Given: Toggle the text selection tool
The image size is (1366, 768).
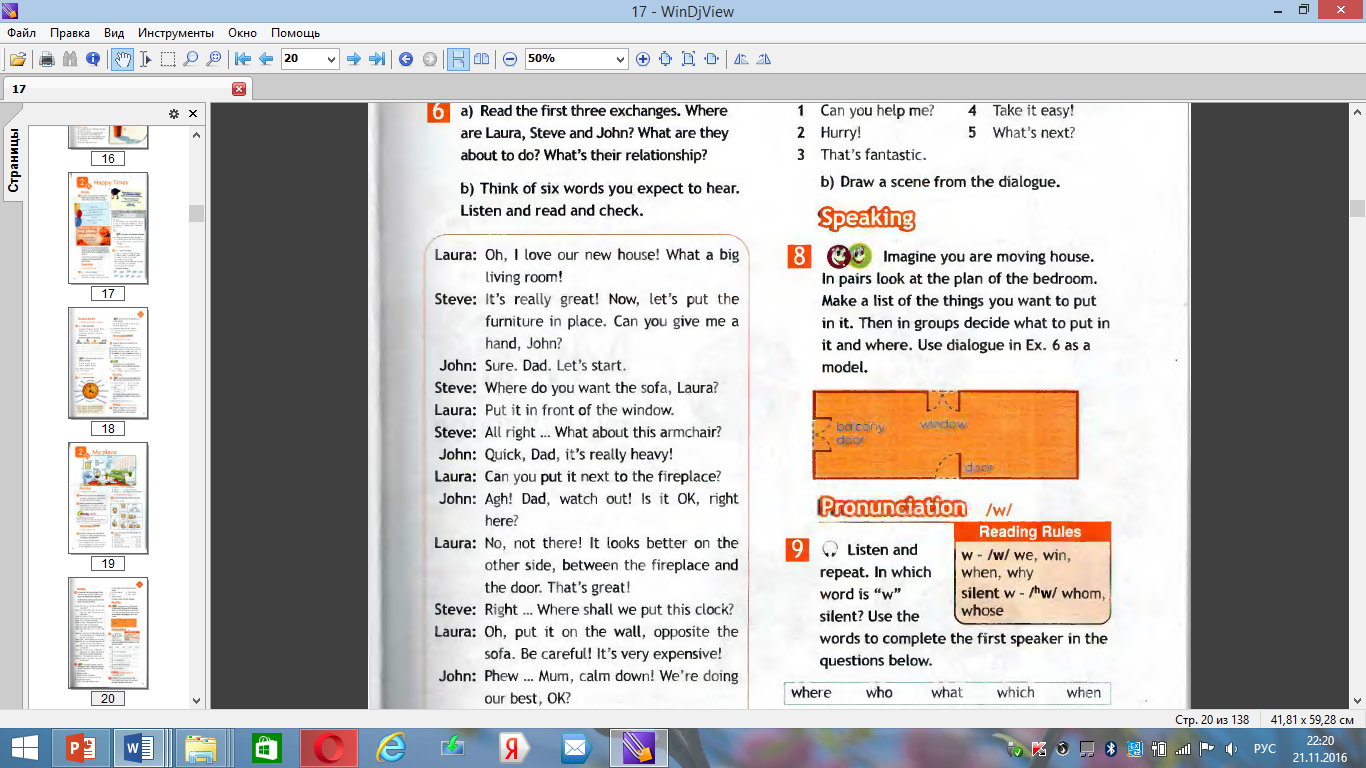Looking at the screenshot, I should coord(146,59).
